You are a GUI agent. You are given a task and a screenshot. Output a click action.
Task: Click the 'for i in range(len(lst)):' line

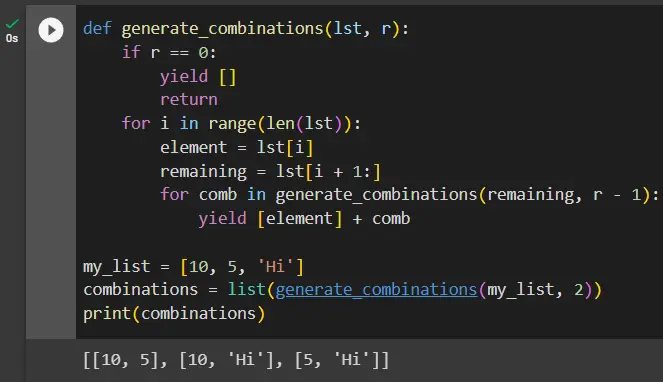coord(241,124)
